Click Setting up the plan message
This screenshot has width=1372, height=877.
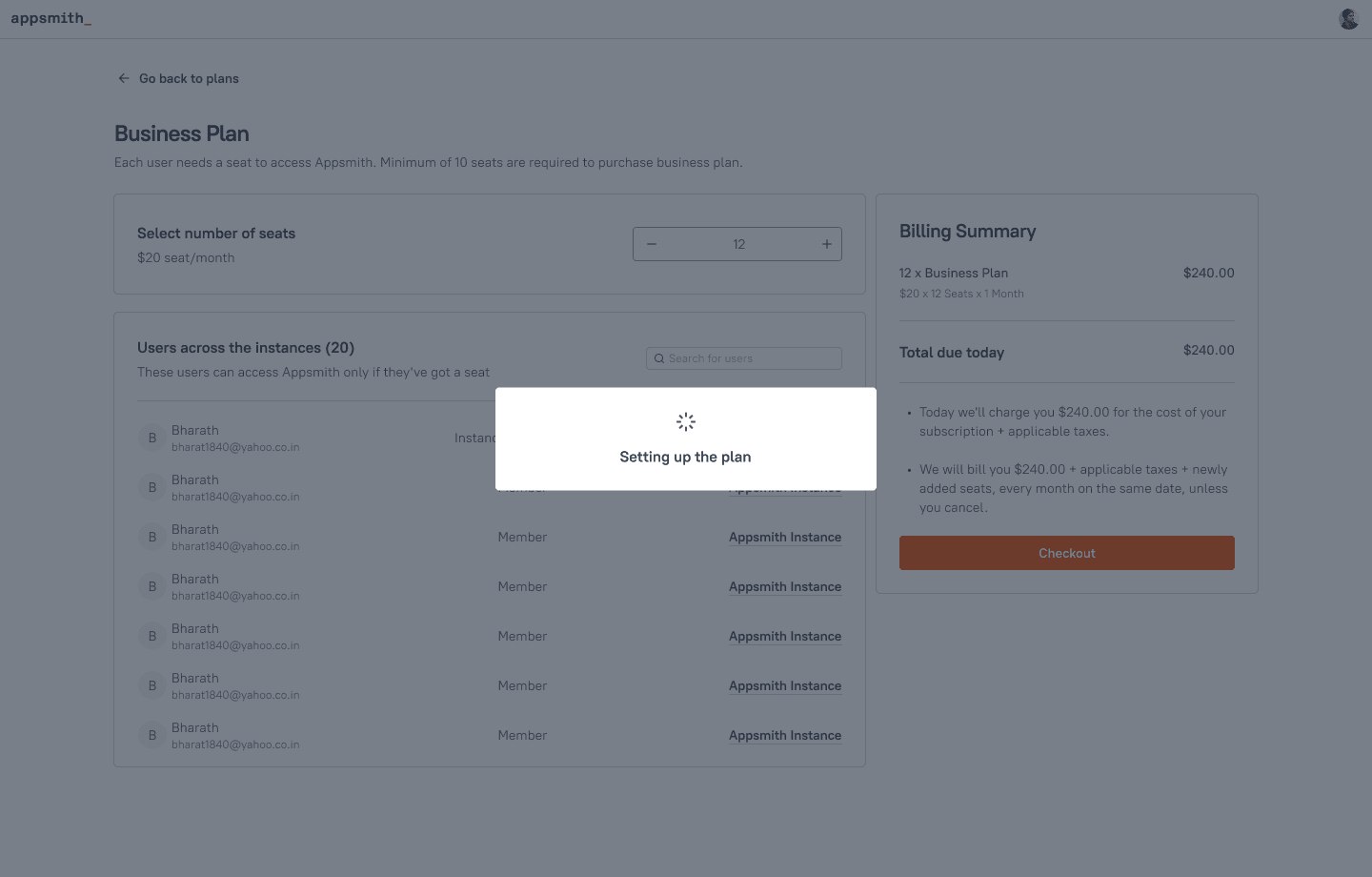[685, 457]
